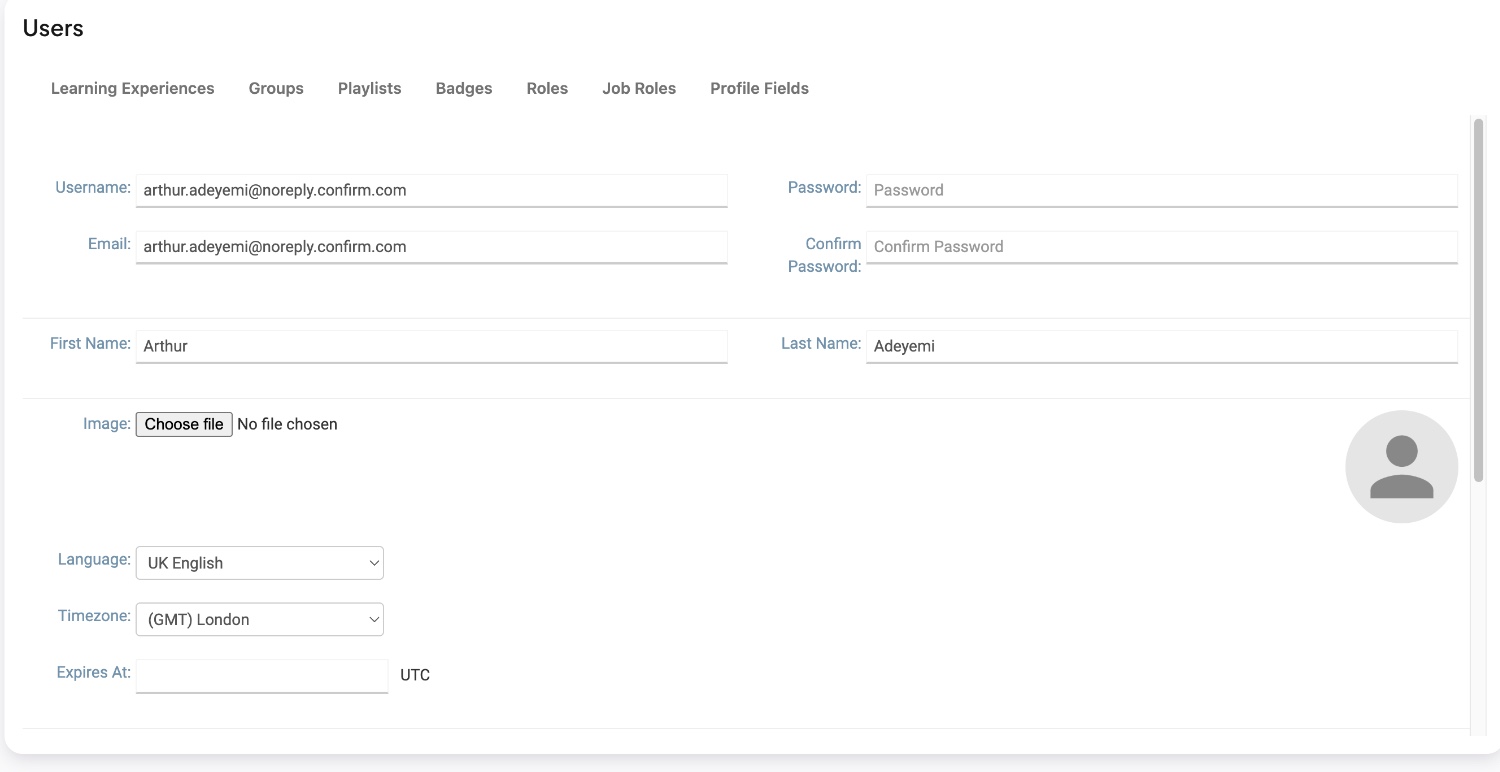Click the First Name field
The width and height of the screenshot is (1500, 772).
(x=431, y=346)
